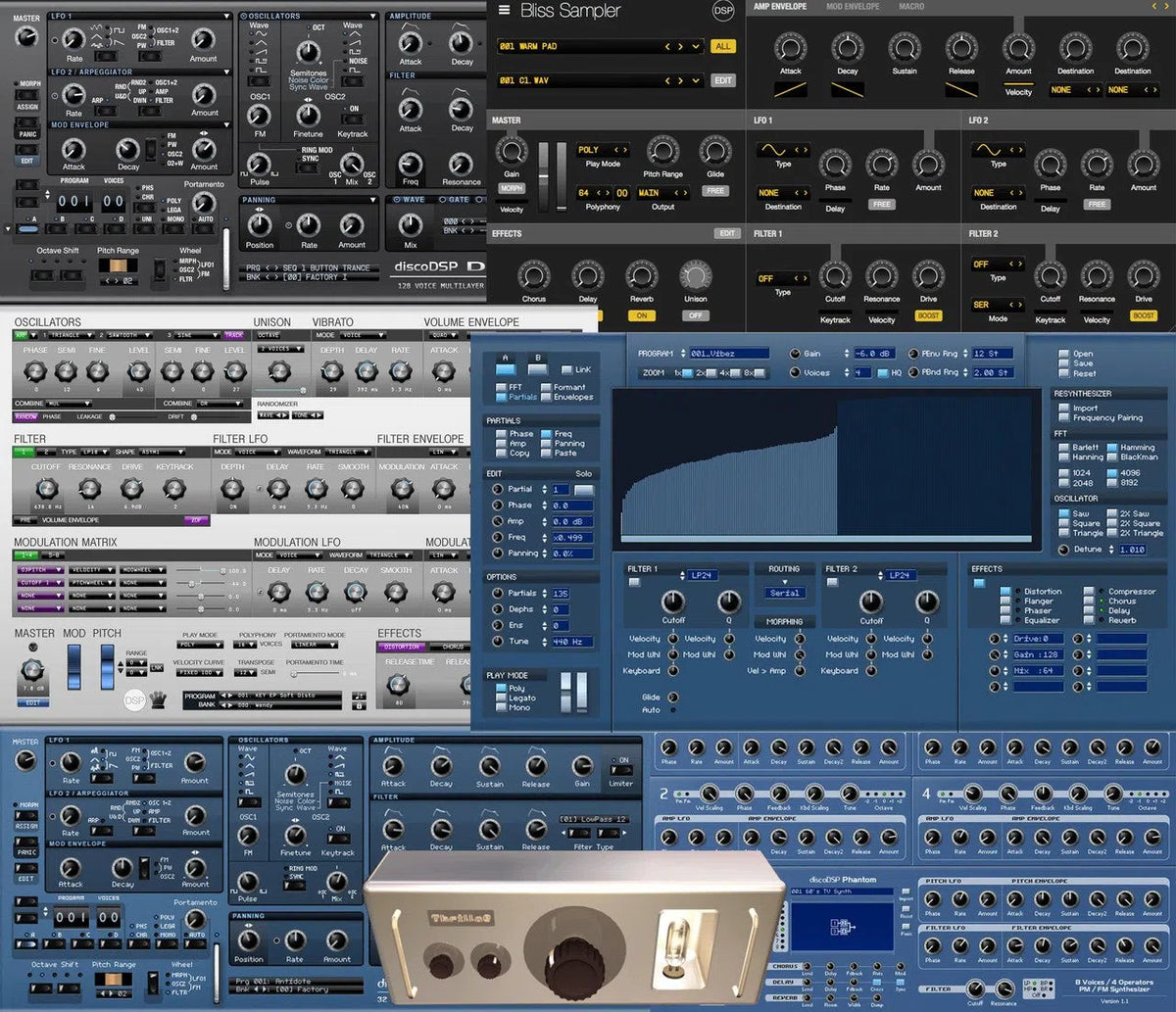Check the Hamming checkbox in the FFT section
1176x1012 pixels.
(x=1111, y=448)
